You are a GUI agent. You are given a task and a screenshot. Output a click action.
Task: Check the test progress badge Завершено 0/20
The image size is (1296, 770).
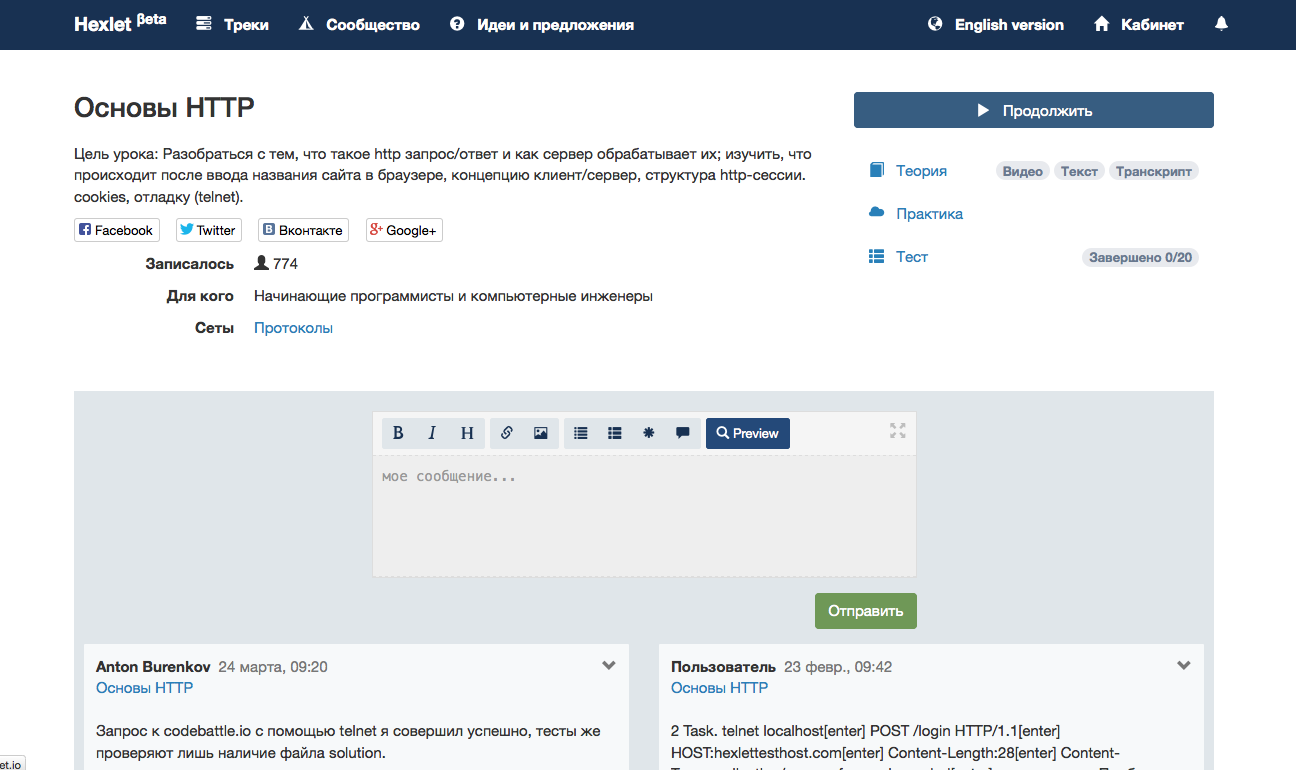click(x=1139, y=256)
